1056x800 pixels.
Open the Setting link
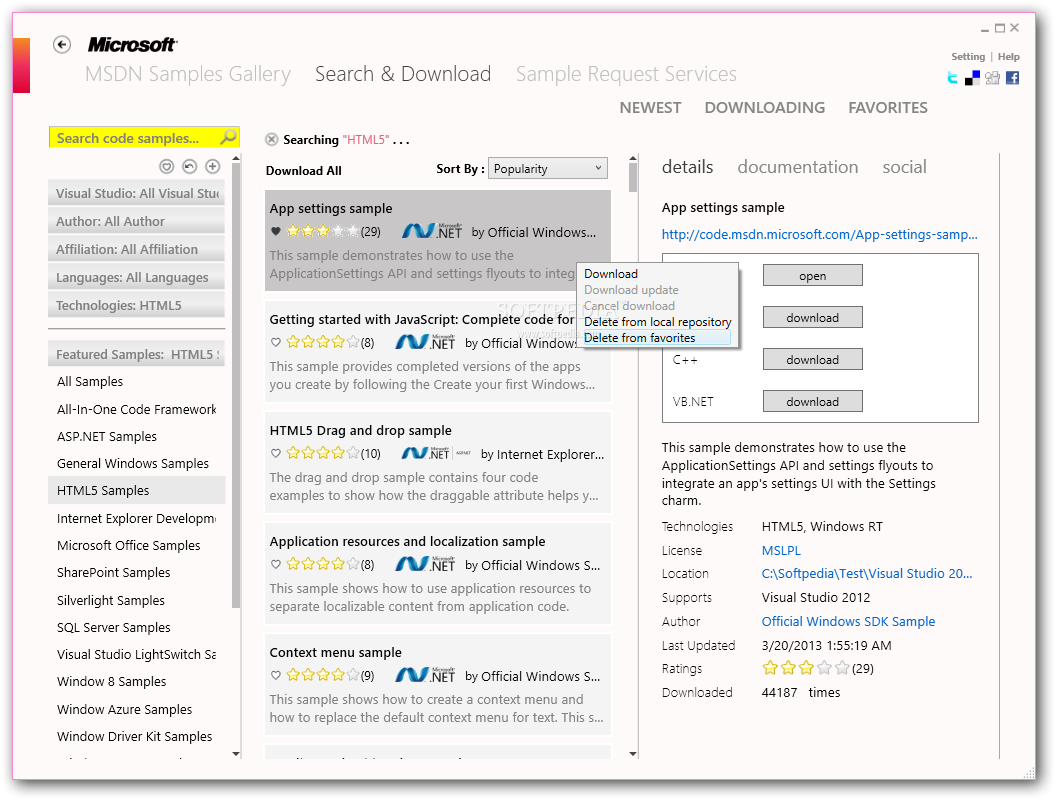coord(968,57)
